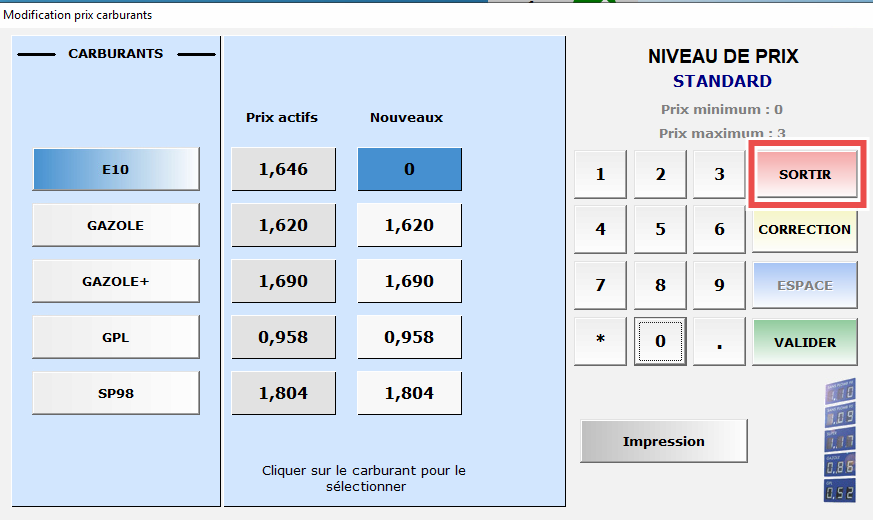Select the E10 fuel button
Viewport: 873px width, 520px height.
click(116, 169)
